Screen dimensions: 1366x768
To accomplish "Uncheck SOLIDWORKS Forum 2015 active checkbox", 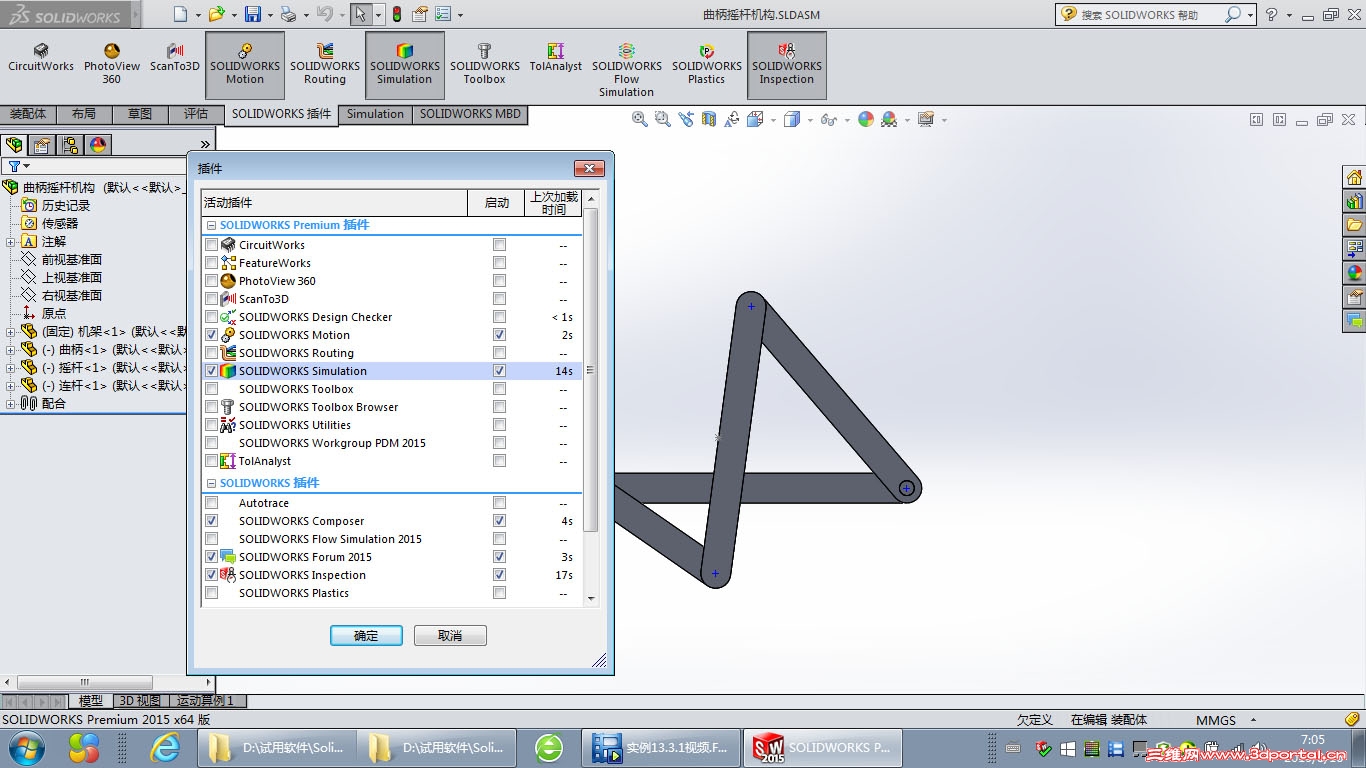I will (211, 557).
